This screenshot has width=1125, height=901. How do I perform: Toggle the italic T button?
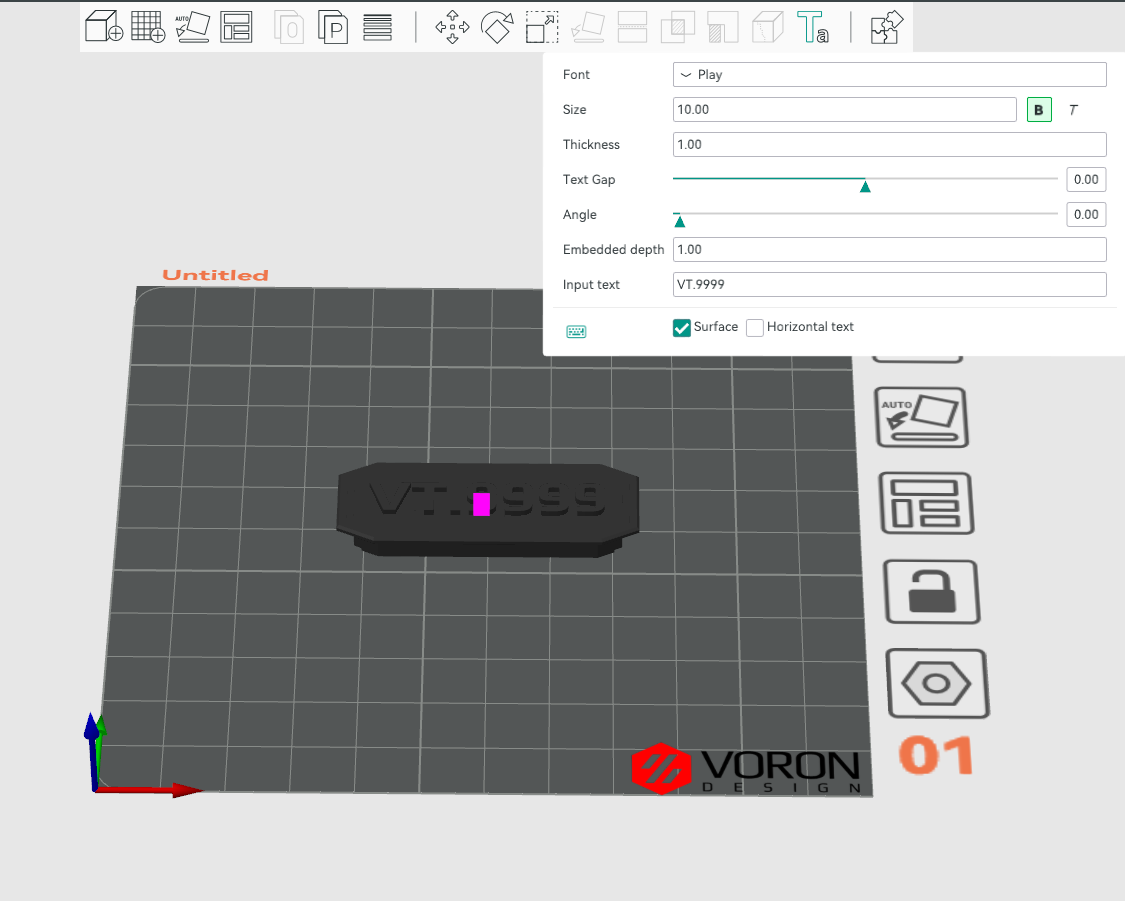[x=1073, y=110]
